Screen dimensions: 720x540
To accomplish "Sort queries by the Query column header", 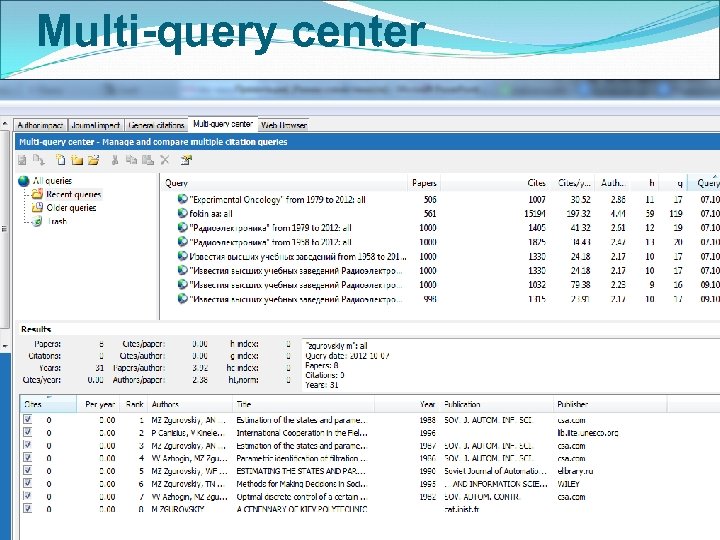I will click(x=284, y=183).
